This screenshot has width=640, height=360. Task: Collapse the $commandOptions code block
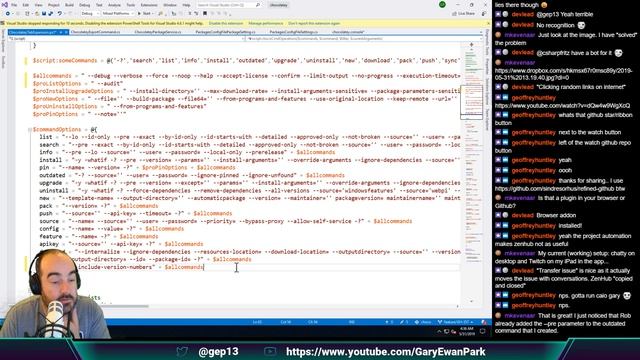(x=29, y=129)
